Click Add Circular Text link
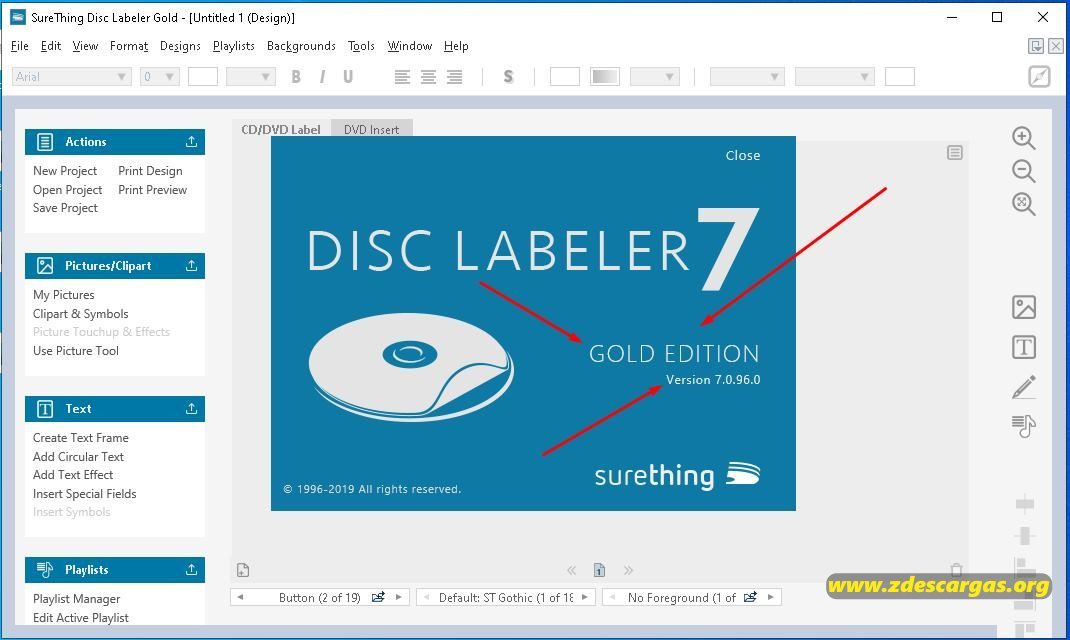Screen dimensions: 1070x640 [x=78, y=456]
